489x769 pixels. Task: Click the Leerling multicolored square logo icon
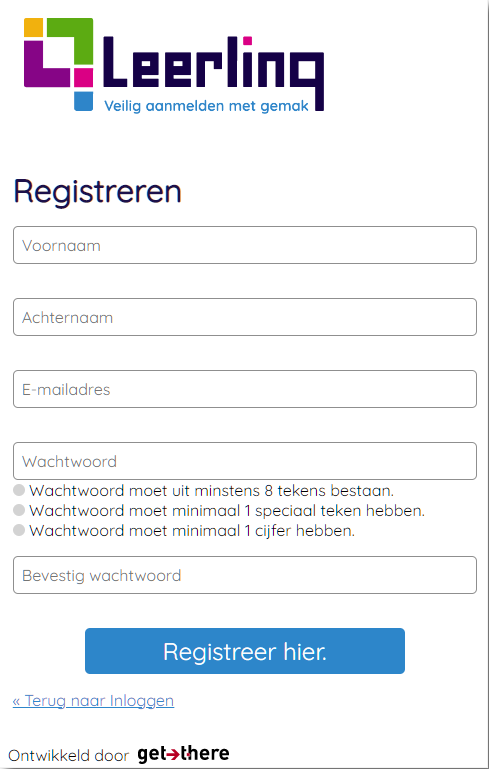pyautogui.click(x=58, y=64)
